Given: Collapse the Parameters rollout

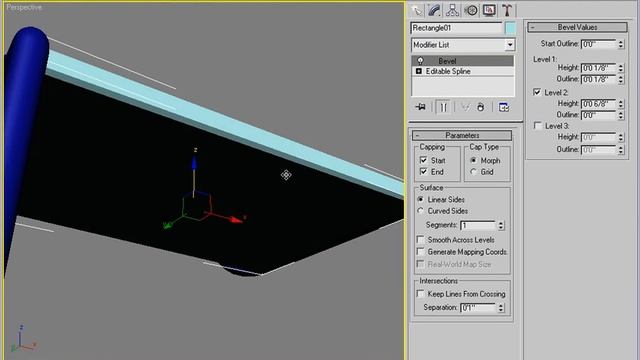Looking at the screenshot, I should [x=462, y=135].
